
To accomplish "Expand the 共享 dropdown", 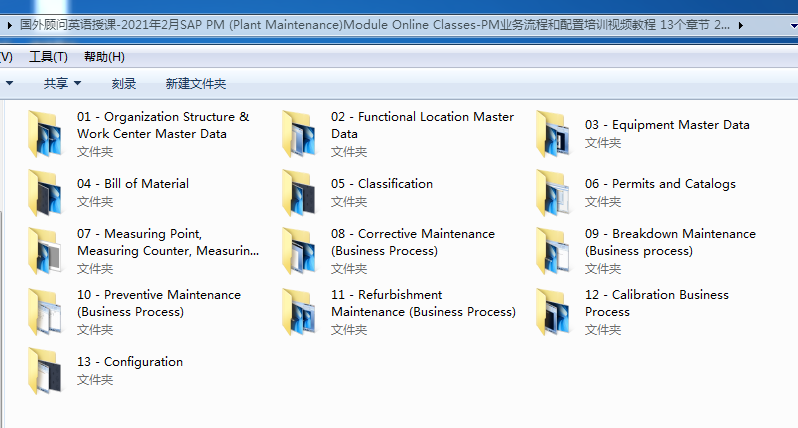I will pos(62,83).
